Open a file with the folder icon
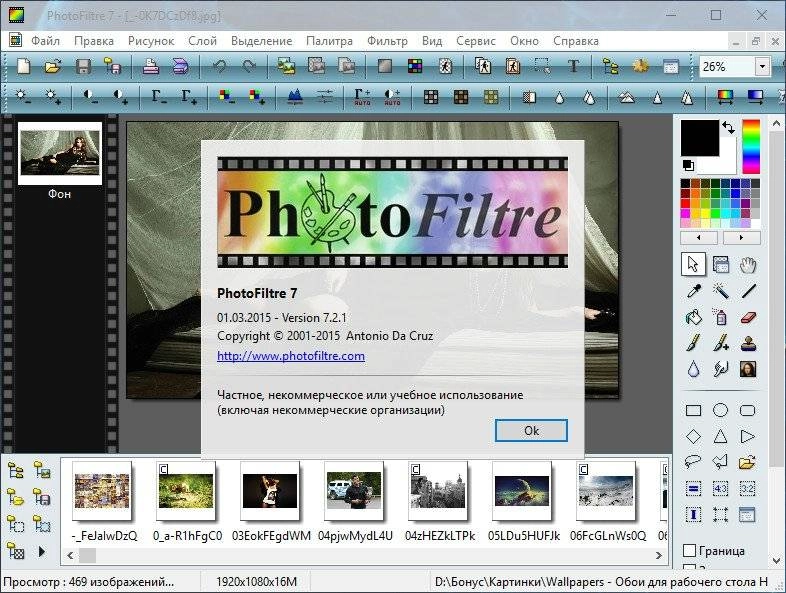This screenshot has height=593, width=786. [x=53, y=66]
